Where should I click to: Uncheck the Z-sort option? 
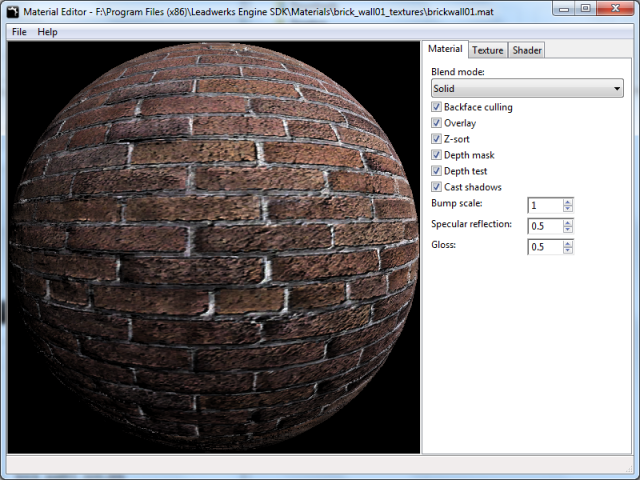pyautogui.click(x=437, y=139)
